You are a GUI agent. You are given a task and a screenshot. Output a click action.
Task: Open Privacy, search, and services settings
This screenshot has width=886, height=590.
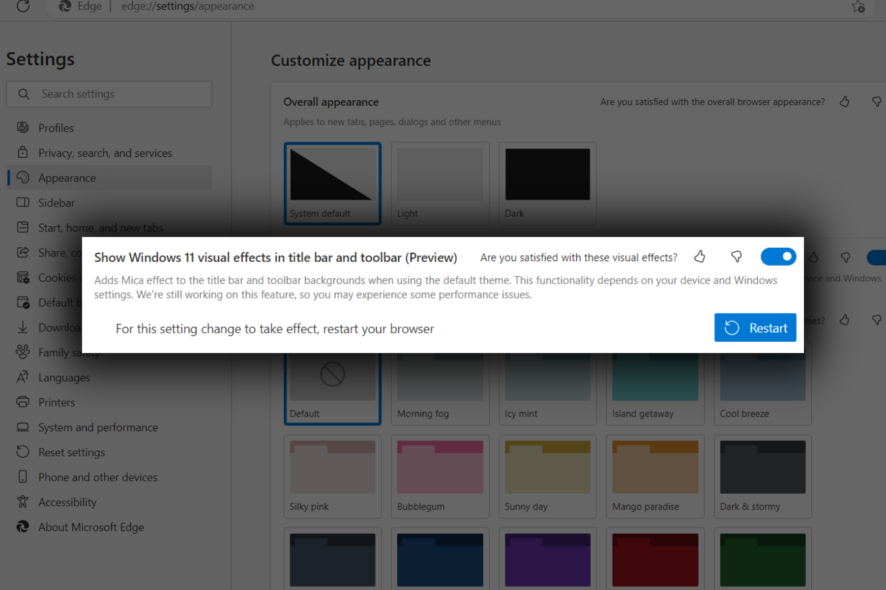tap(105, 153)
